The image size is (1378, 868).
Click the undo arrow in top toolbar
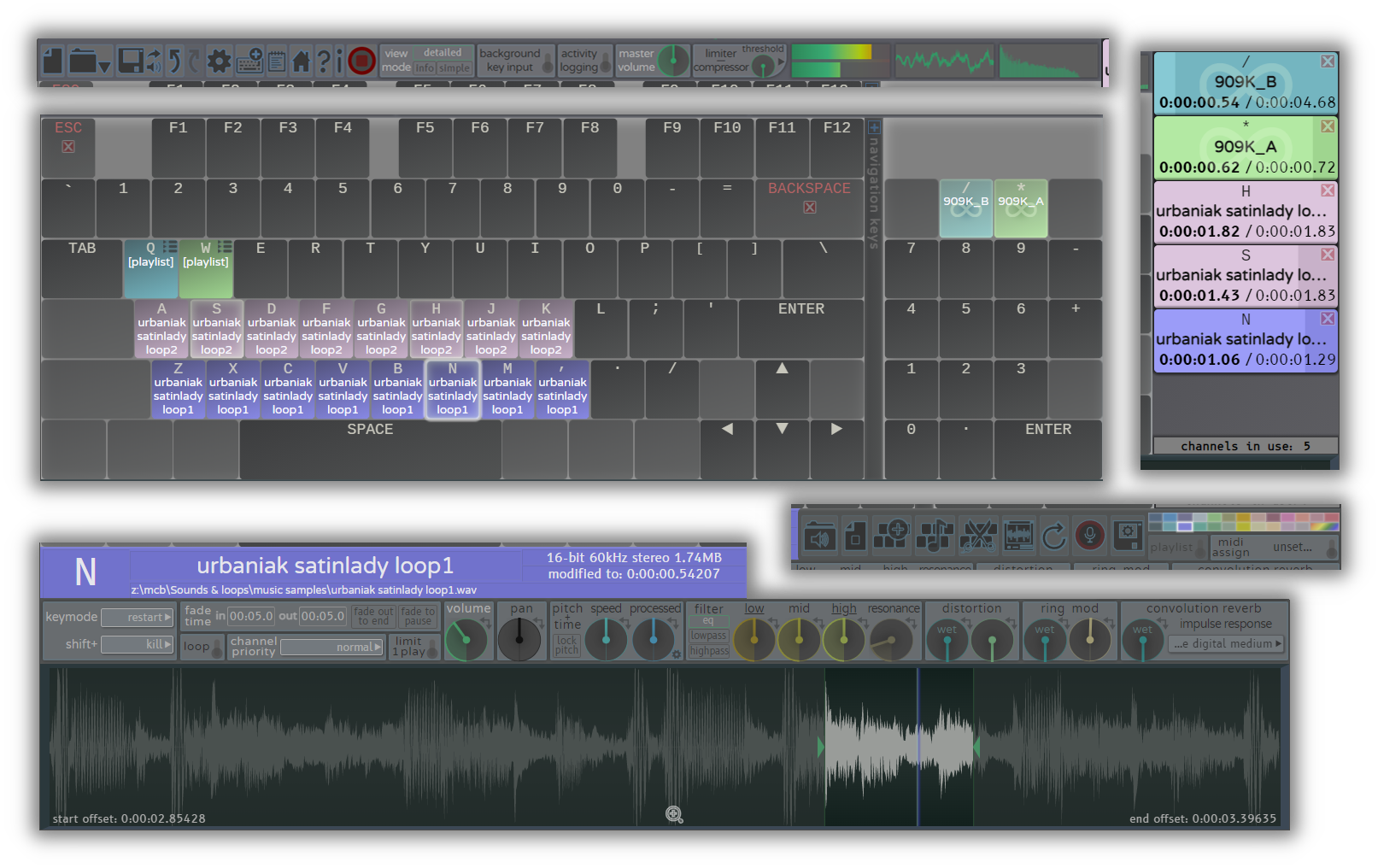(x=174, y=61)
